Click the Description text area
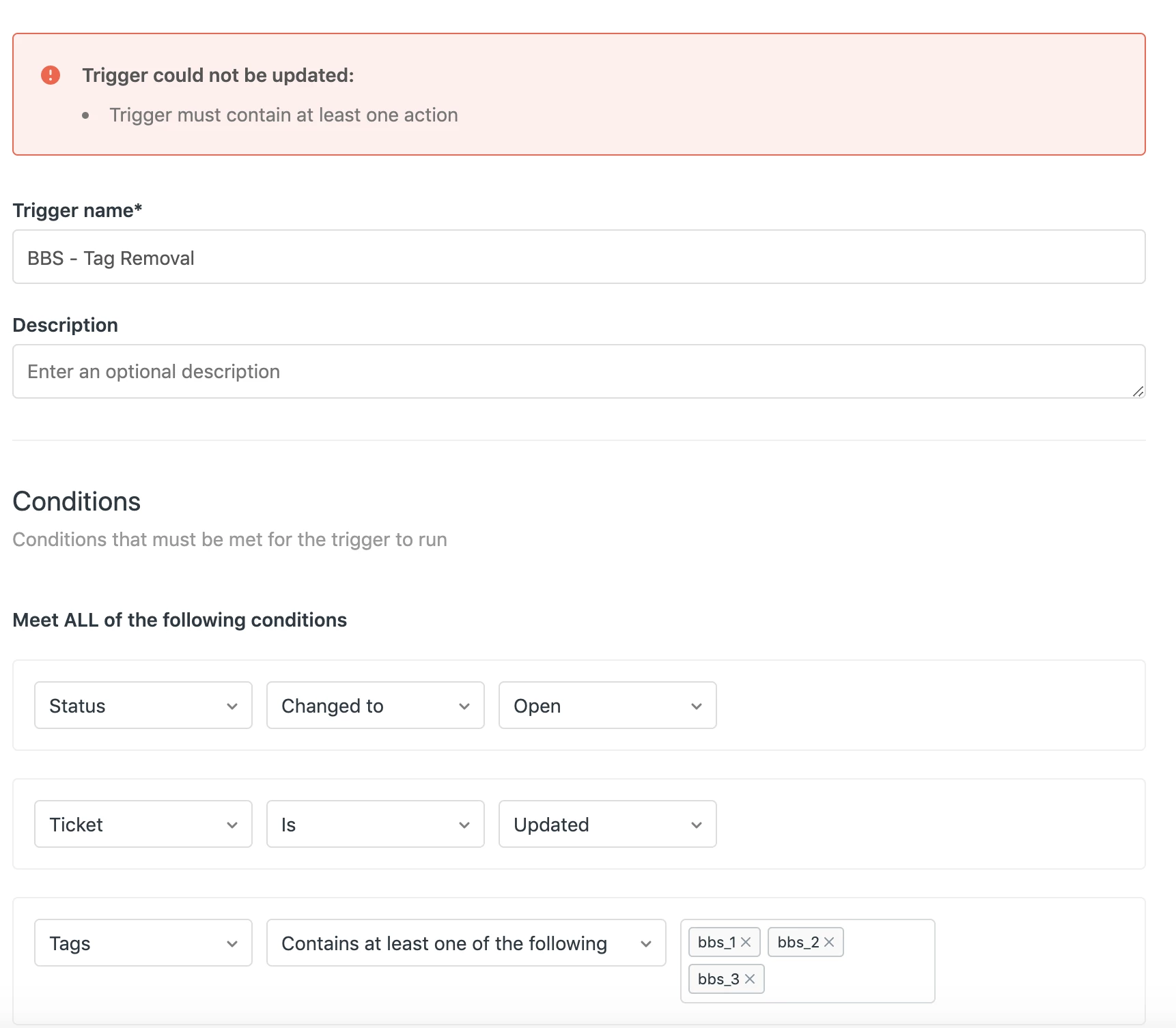1176x1028 pixels. click(578, 371)
